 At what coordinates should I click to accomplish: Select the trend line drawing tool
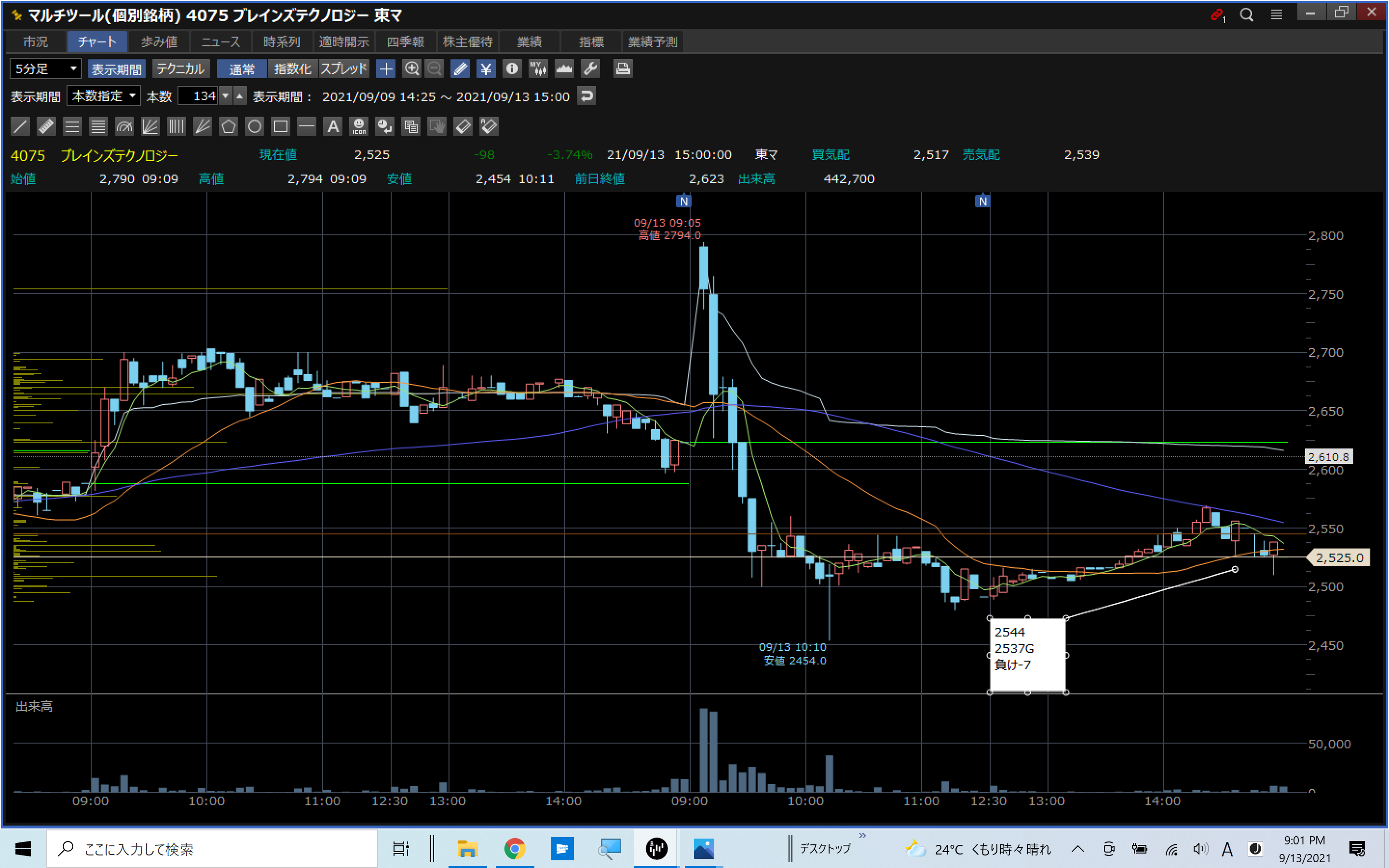(20, 126)
